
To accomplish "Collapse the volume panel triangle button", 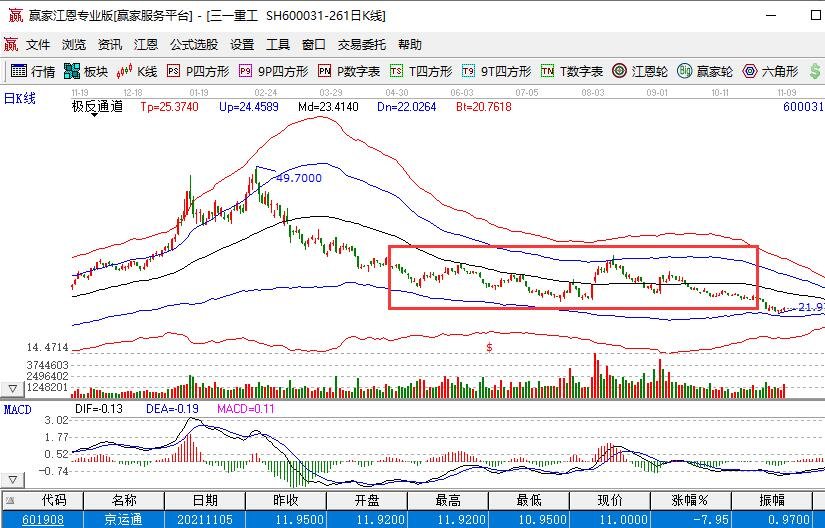I will 13,389.
